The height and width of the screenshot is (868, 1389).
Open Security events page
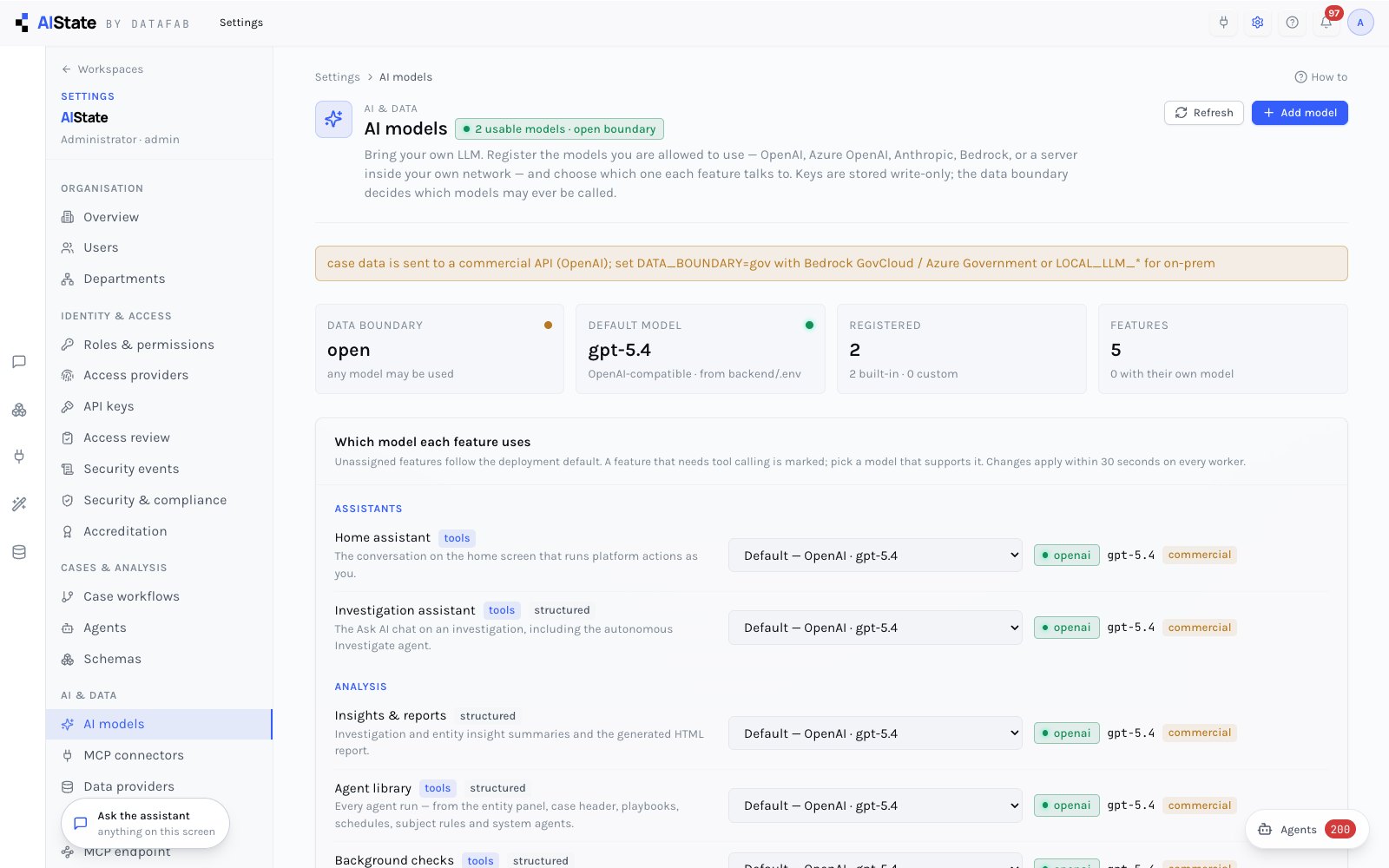[160, 469]
